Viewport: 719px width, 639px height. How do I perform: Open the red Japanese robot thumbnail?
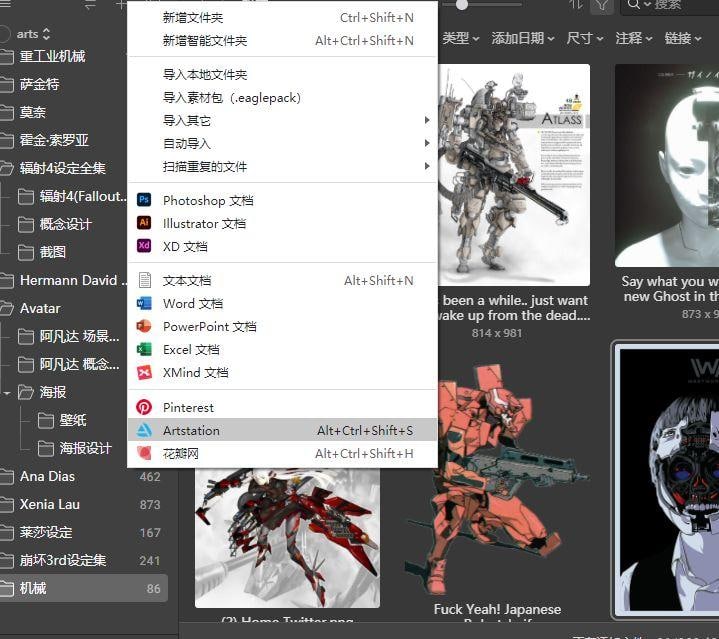(x=497, y=481)
